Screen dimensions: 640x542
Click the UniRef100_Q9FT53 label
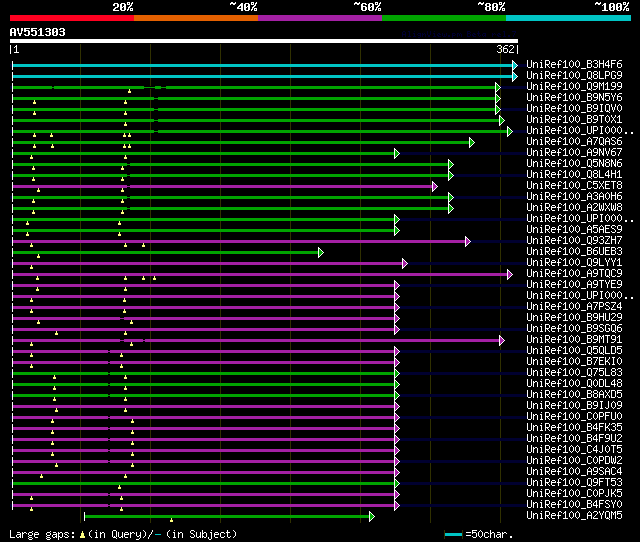[574, 483]
